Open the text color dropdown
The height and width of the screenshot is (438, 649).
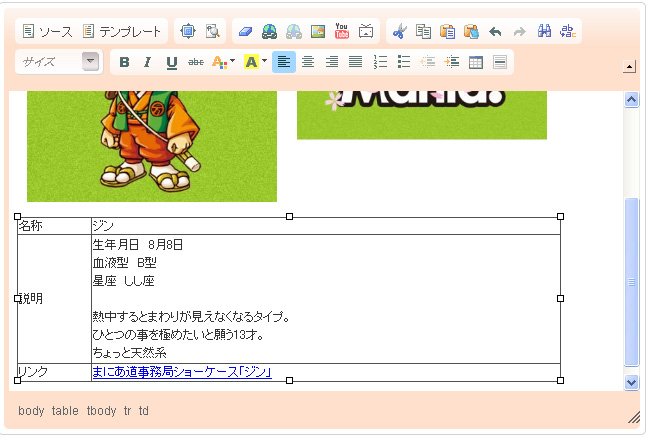(x=224, y=62)
